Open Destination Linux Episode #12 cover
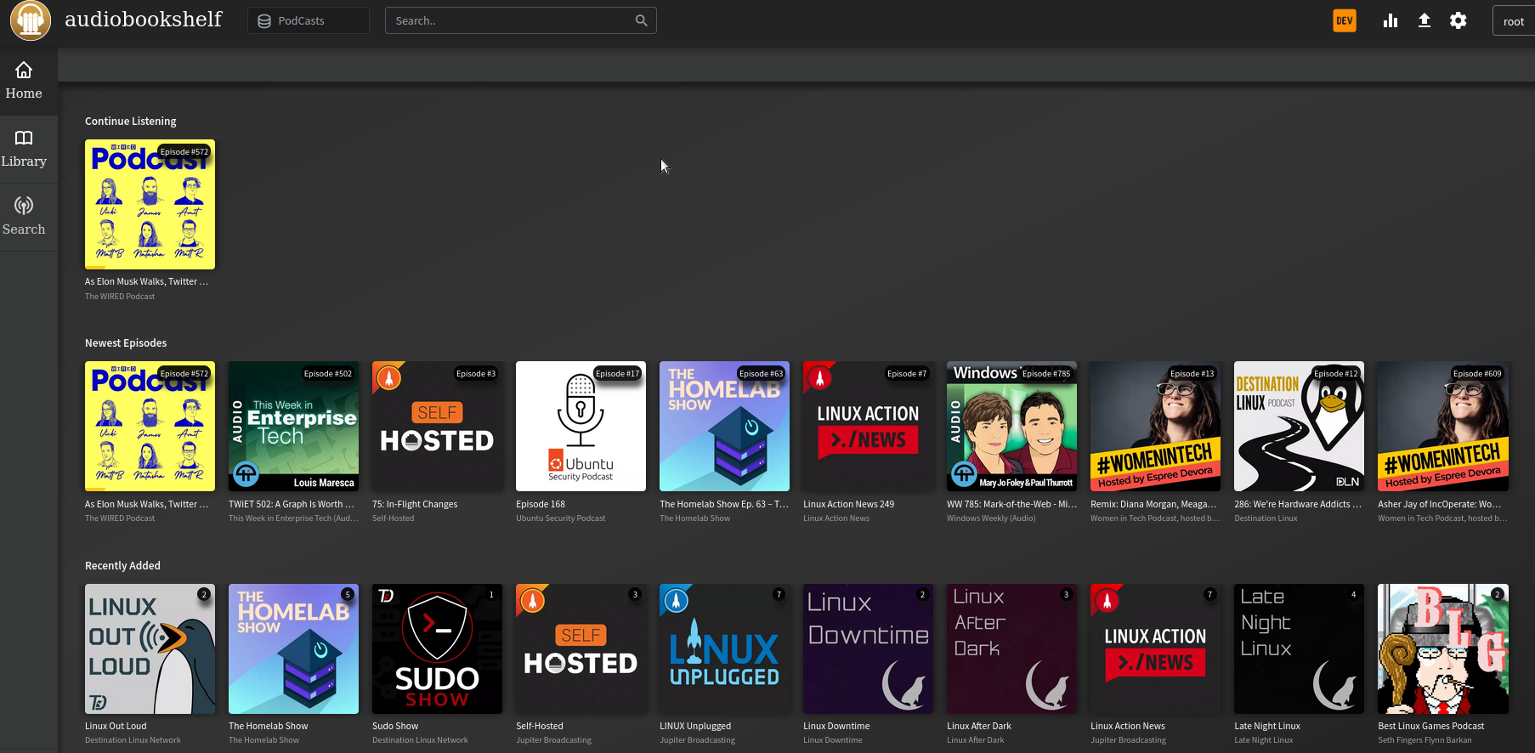The height and width of the screenshot is (753, 1535). coord(1299,426)
